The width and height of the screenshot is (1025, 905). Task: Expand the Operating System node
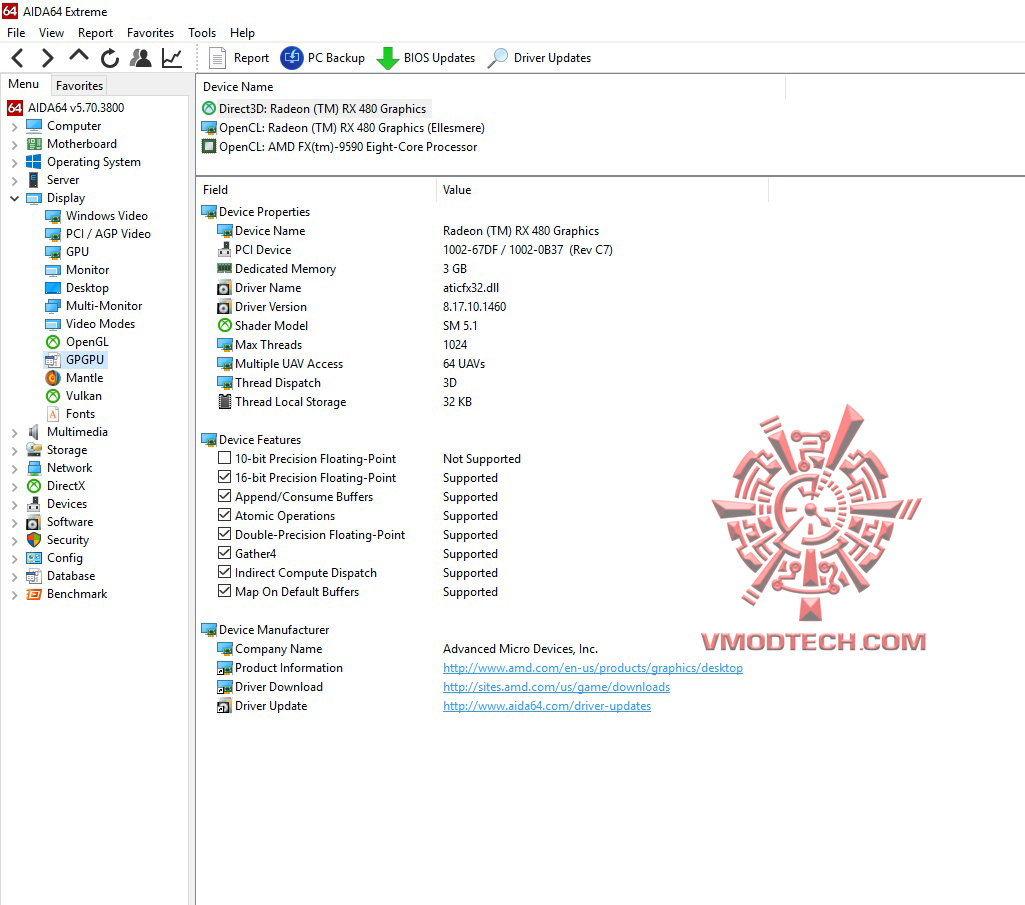[x=14, y=163]
